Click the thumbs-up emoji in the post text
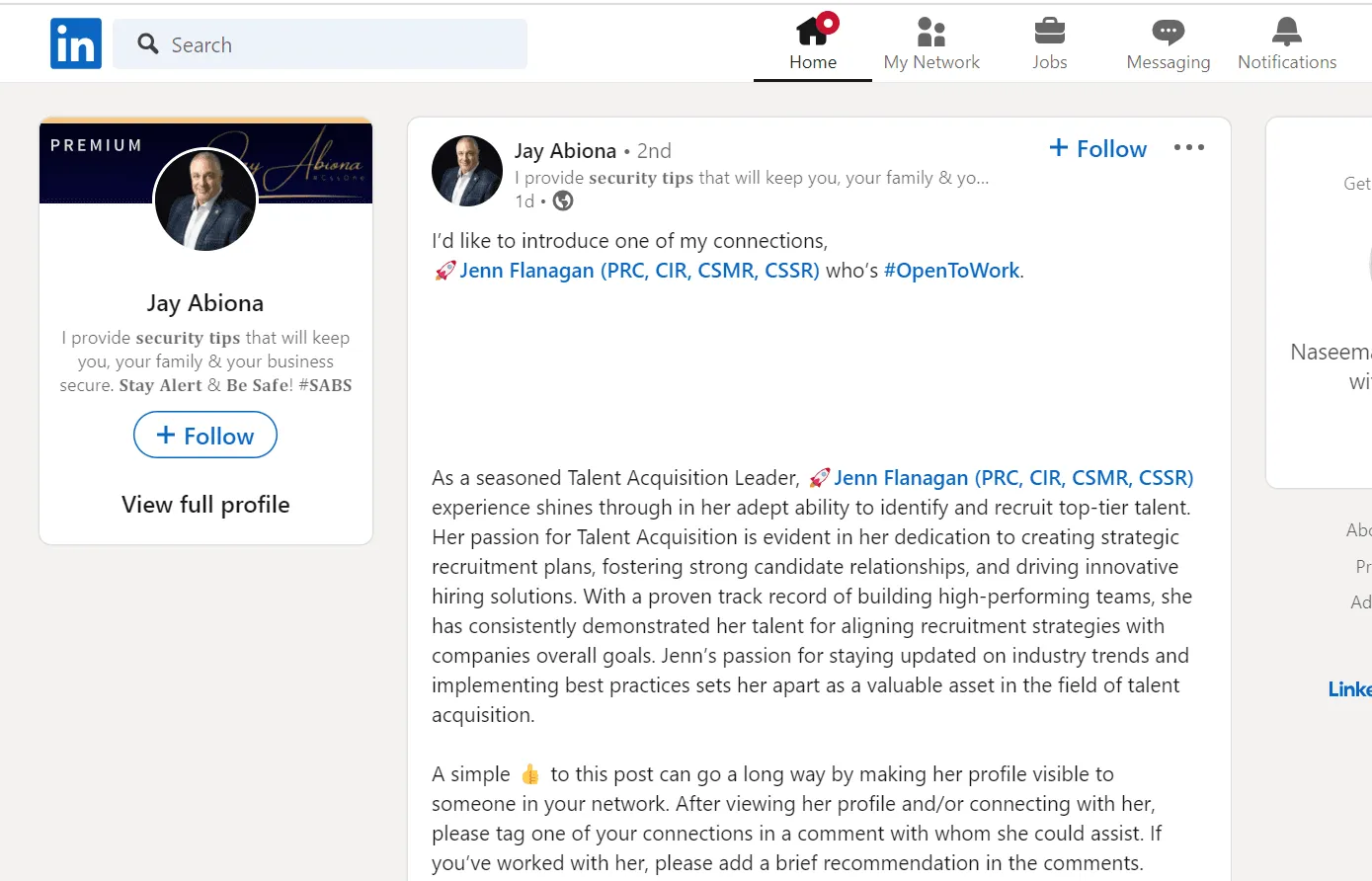The image size is (1372, 881). pos(527,773)
